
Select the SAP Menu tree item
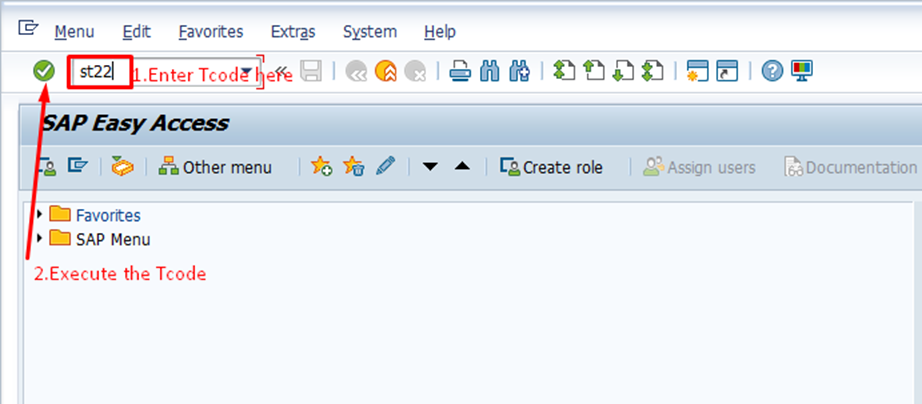113,240
